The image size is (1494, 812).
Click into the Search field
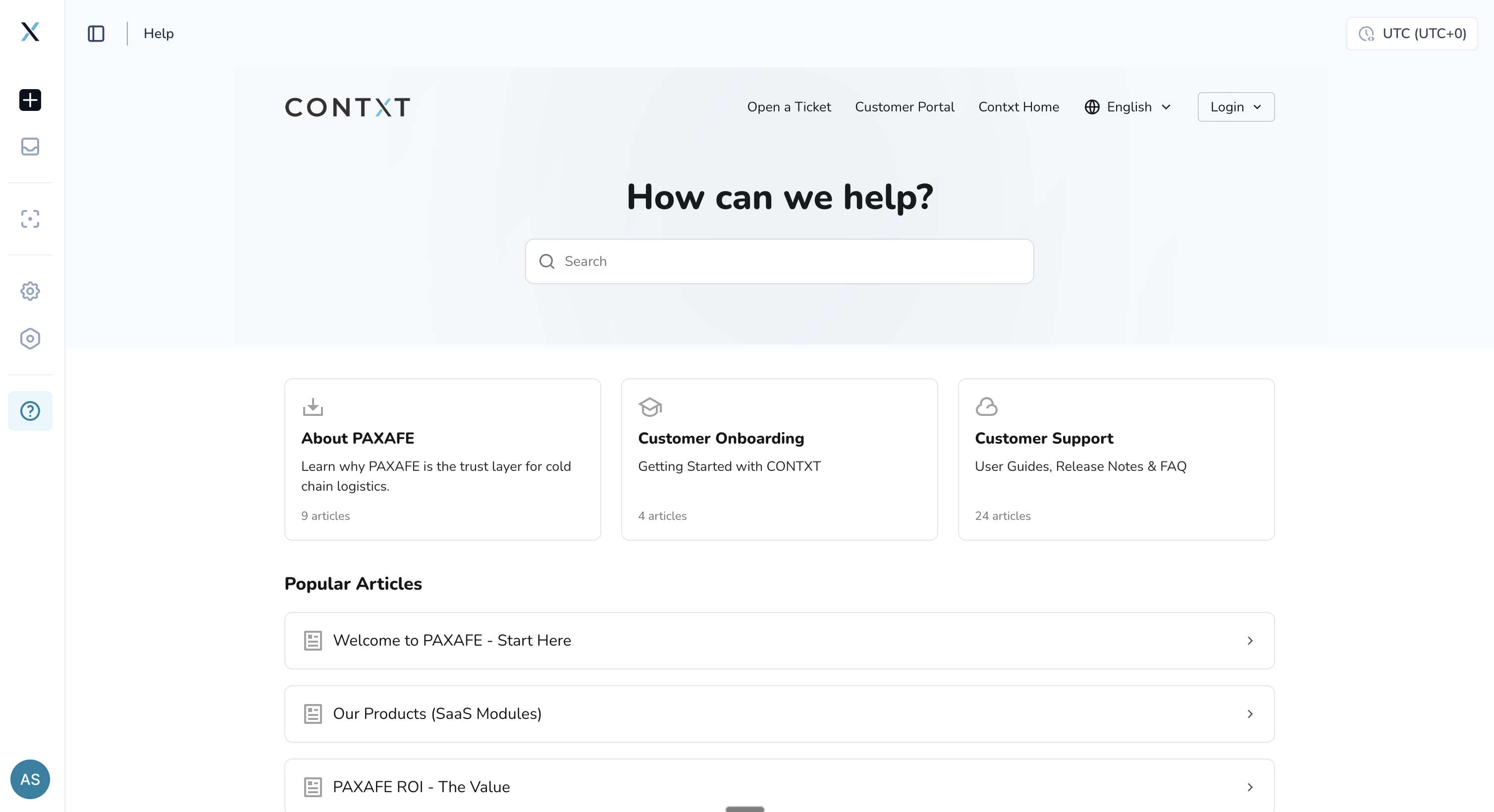pyautogui.click(x=780, y=261)
